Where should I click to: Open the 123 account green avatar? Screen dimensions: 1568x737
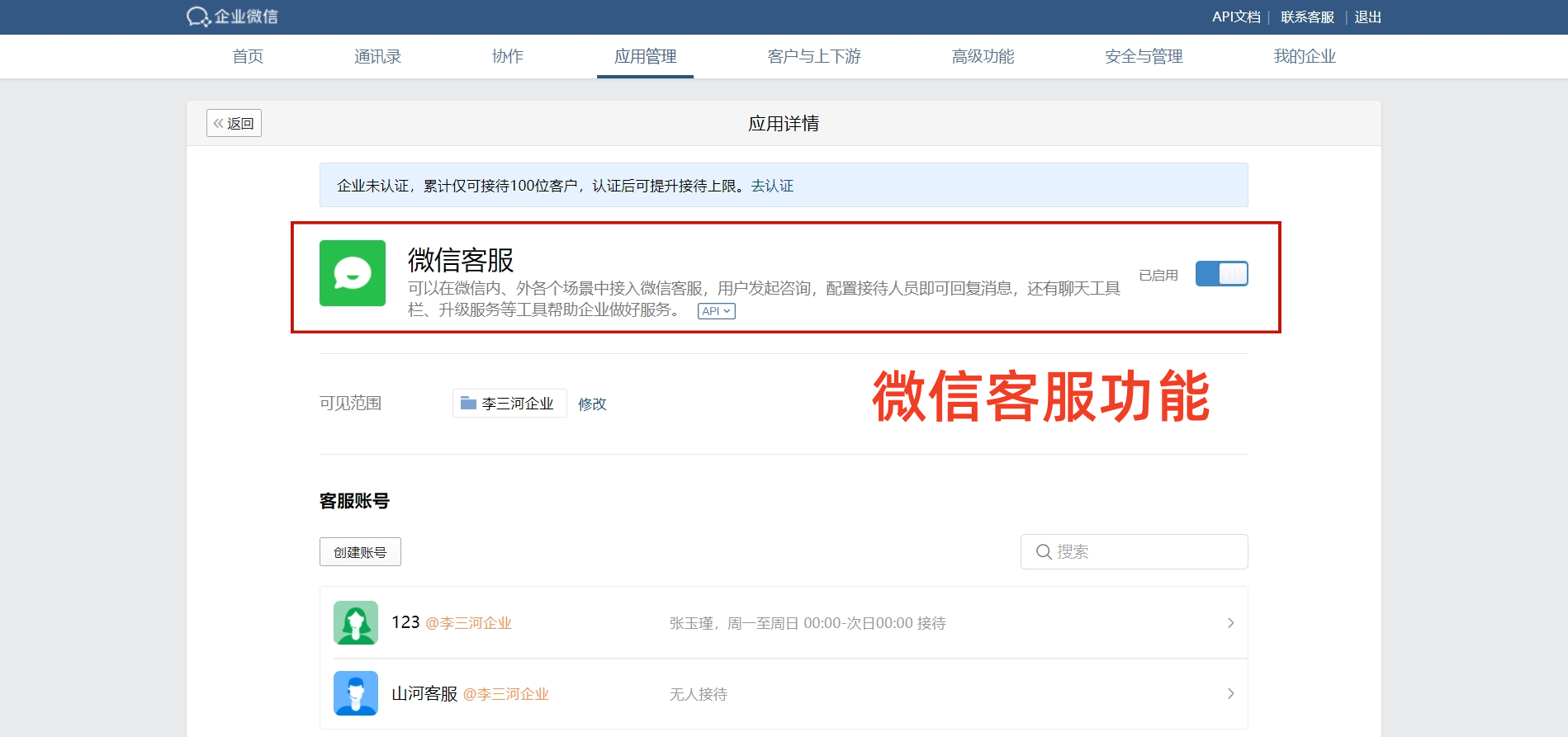click(356, 622)
